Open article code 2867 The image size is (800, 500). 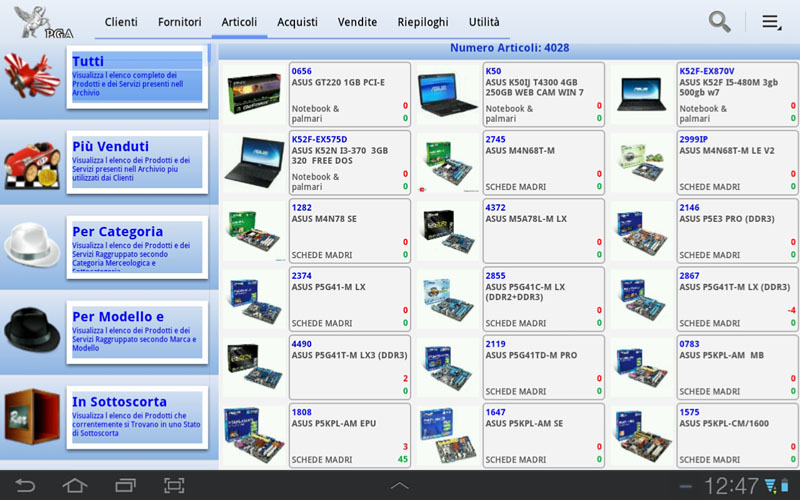[689, 276]
